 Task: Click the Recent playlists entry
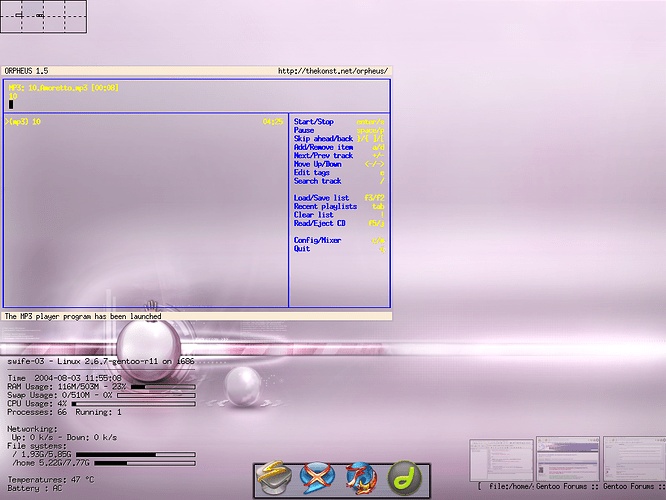[325, 206]
